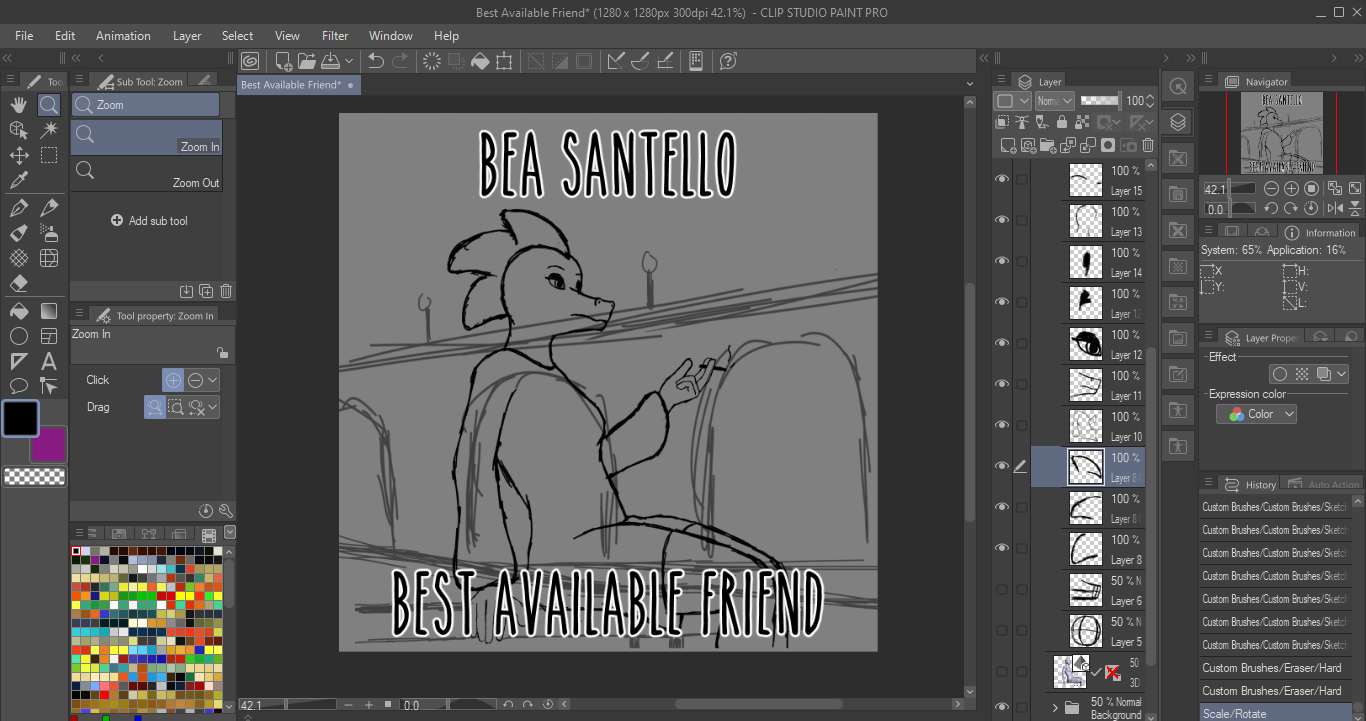Select the Text tool

(48, 361)
